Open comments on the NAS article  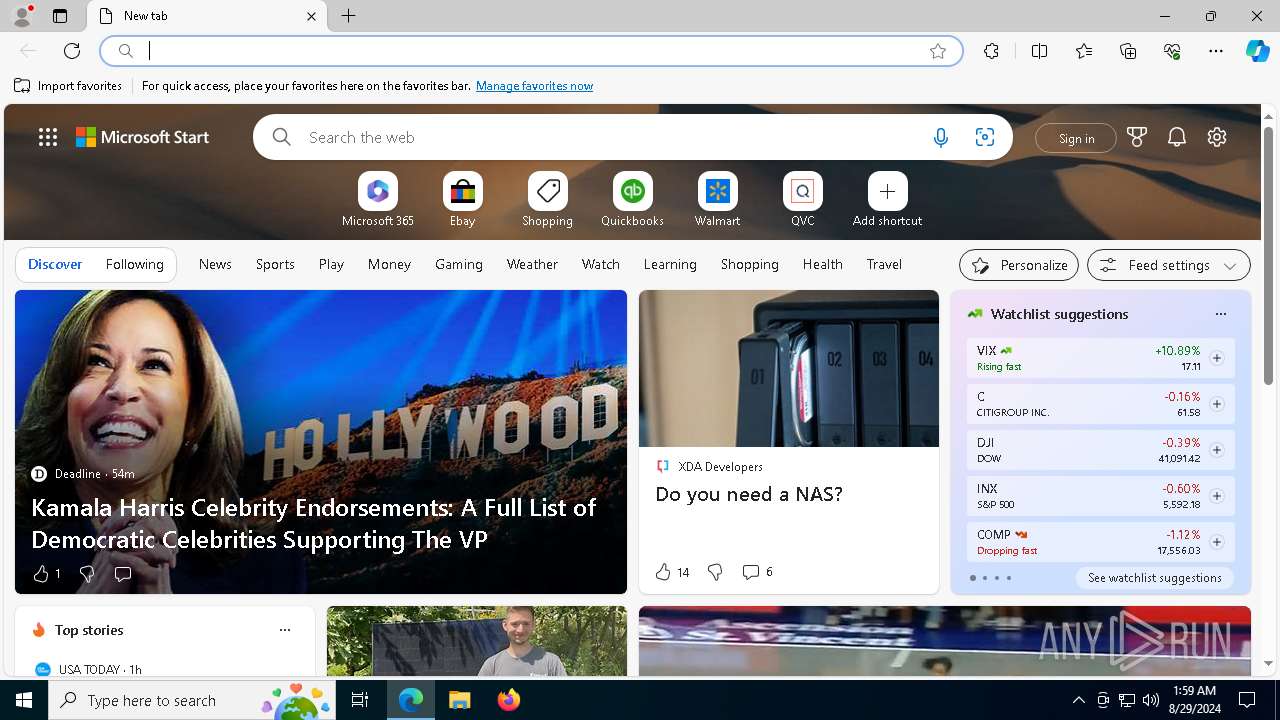[757, 572]
